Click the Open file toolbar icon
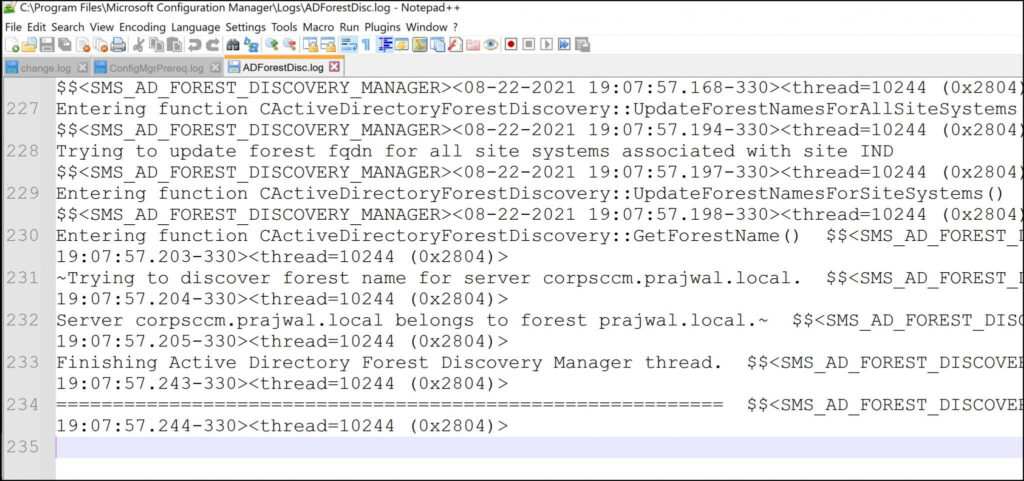The width and height of the screenshot is (1024, 481). [29, 45]
